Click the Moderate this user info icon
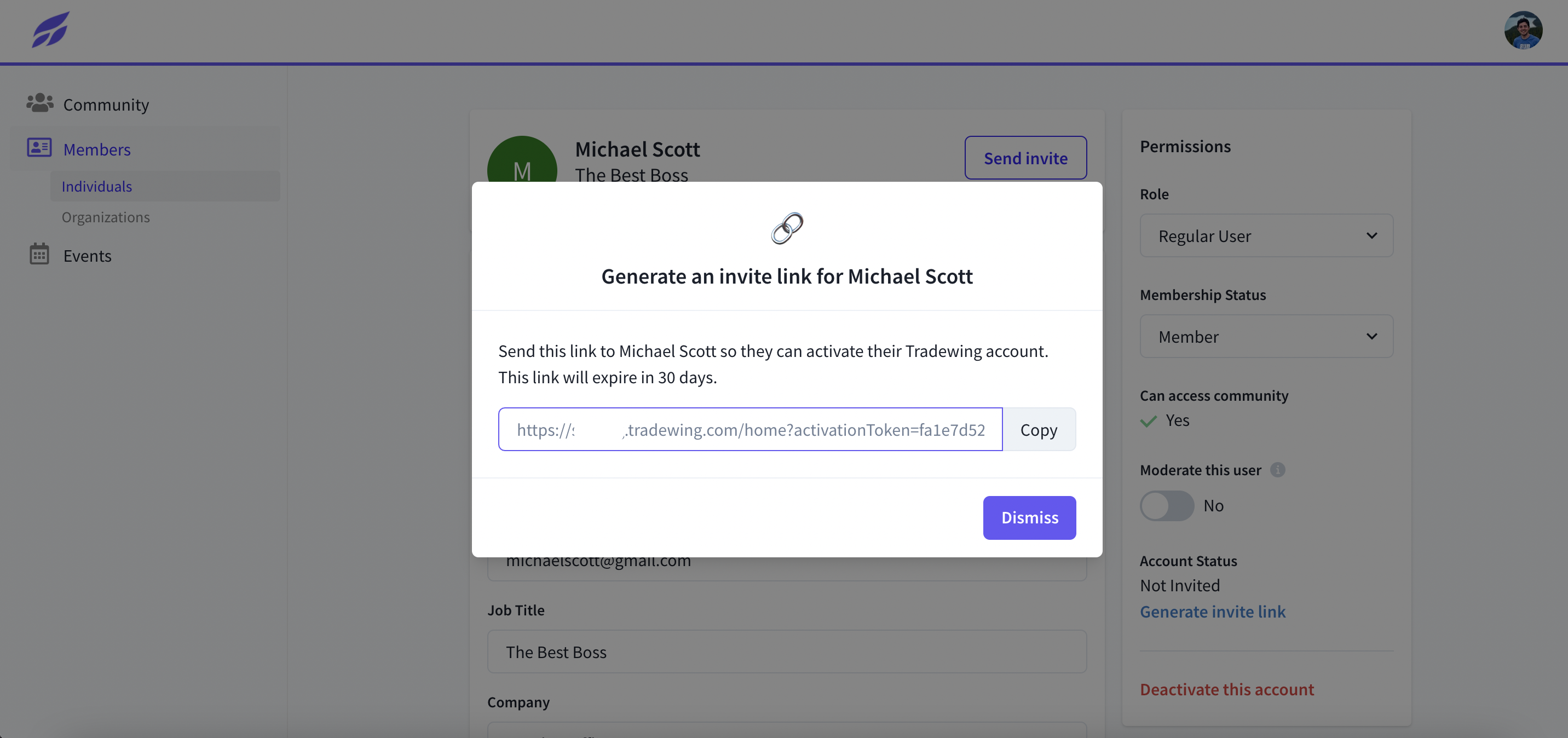The height and width of the screenshot is (738, 1568). [1277, 470]
